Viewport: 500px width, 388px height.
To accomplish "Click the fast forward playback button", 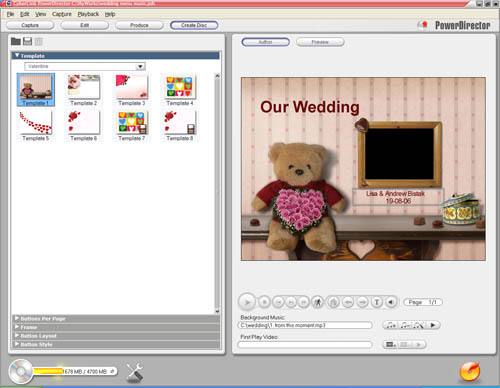I will 304,302.
